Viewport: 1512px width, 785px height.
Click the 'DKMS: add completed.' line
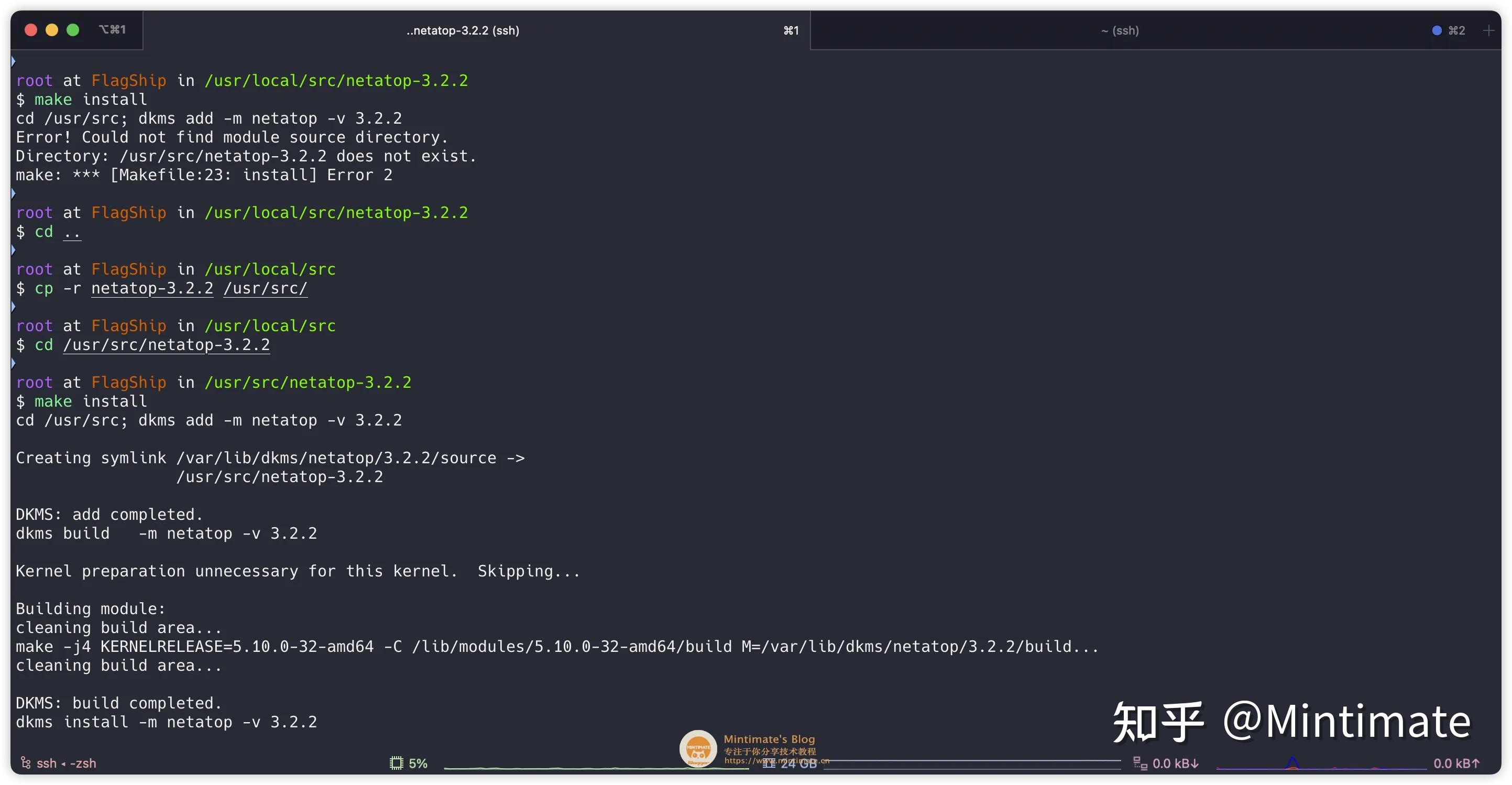[x=109, y=514]
